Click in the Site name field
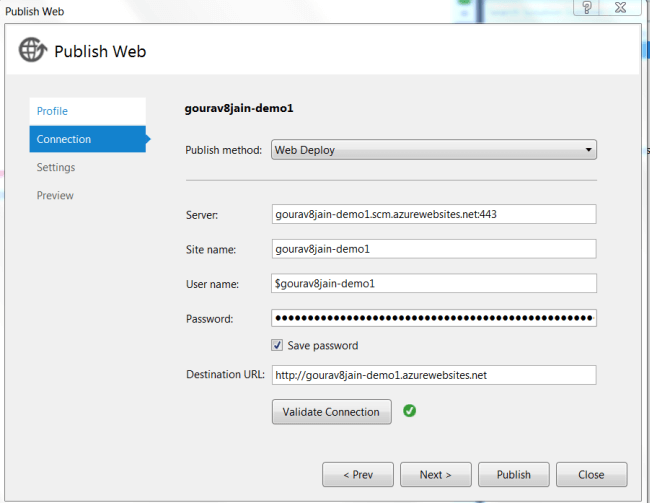Image resolution: width=650 pixels, height=503 pixels. coord(434,249)
